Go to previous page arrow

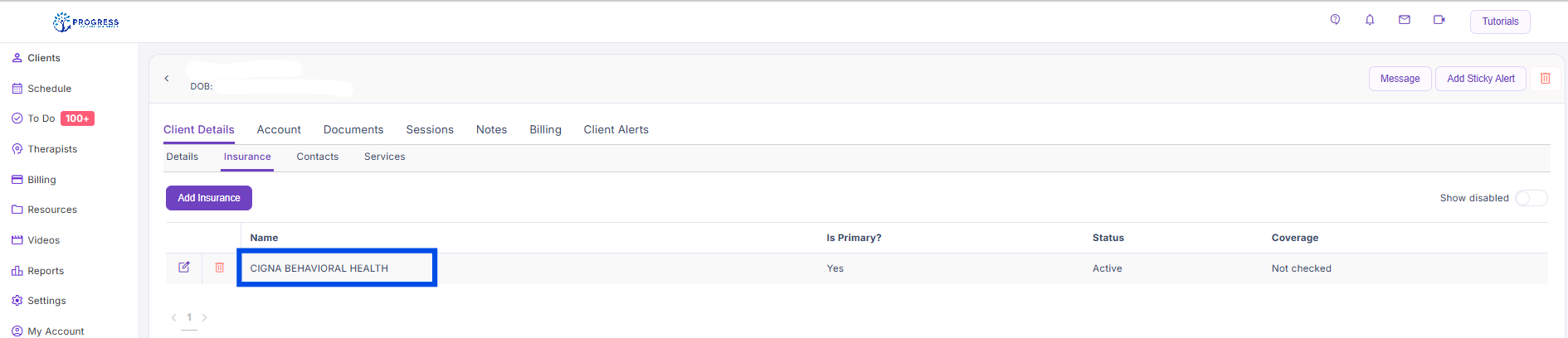click(x=173, y=317)
